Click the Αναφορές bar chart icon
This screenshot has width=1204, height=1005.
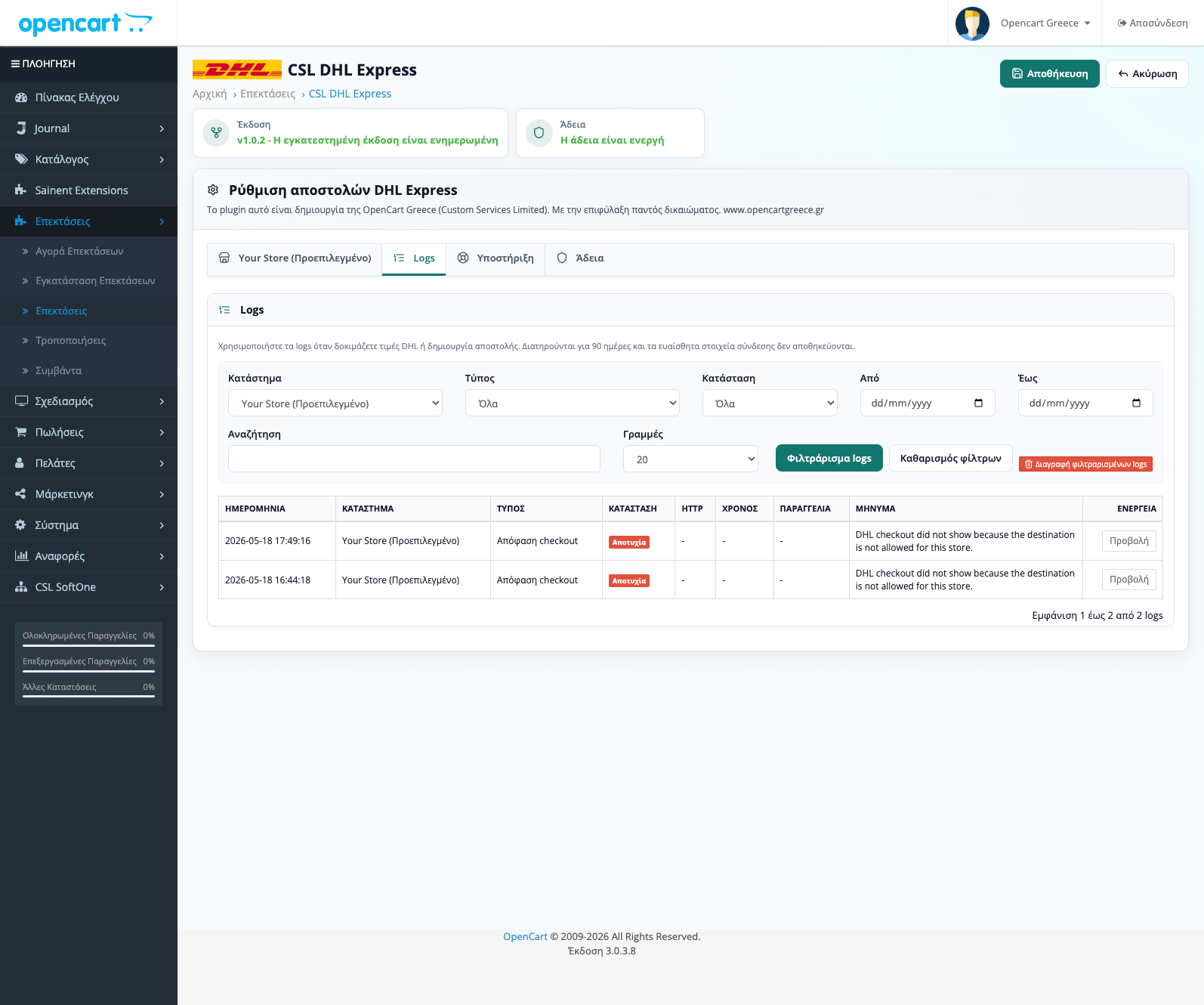point(21,556)
